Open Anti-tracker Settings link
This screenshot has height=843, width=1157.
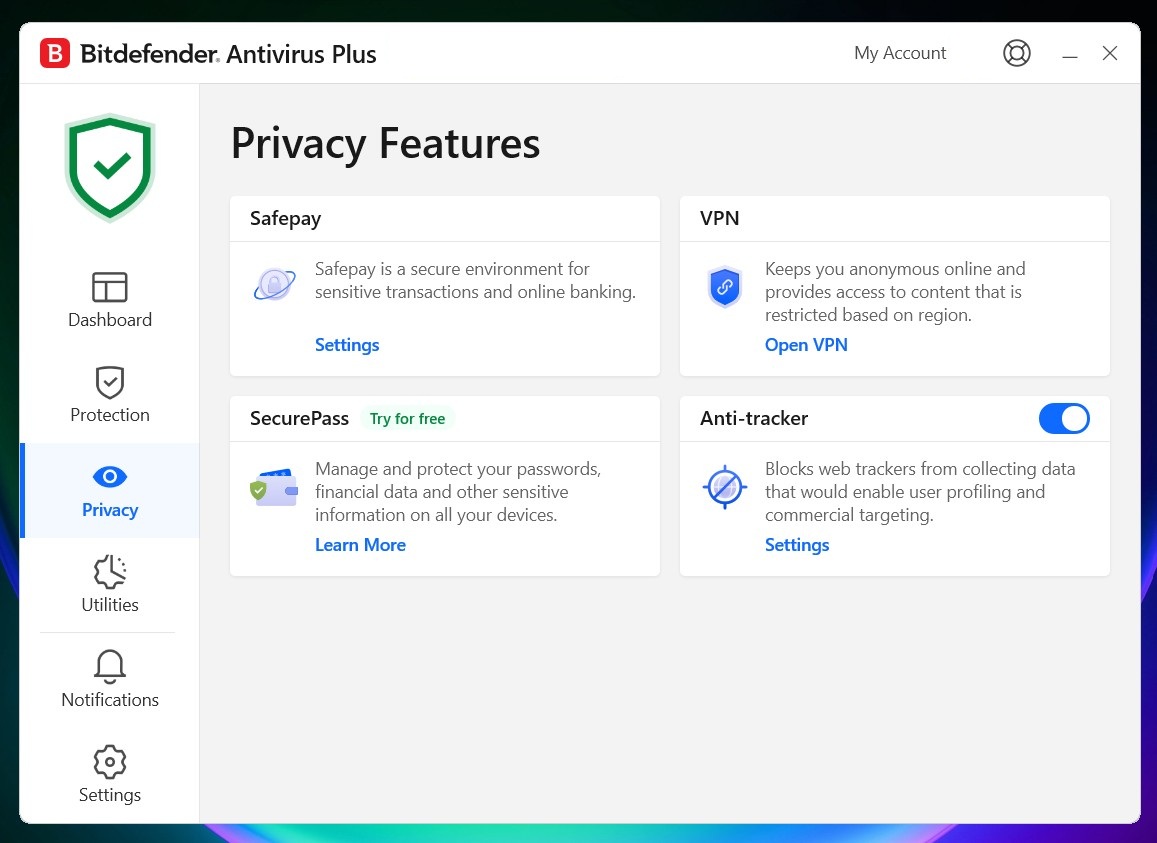(797, 545)
